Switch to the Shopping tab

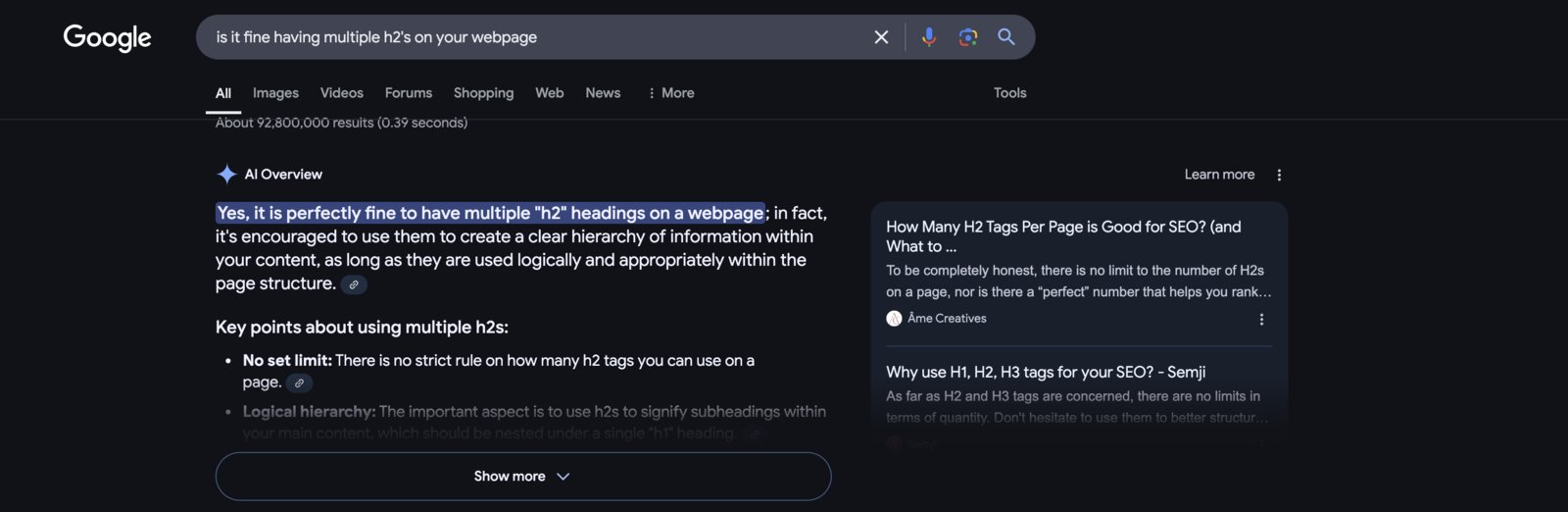coord(483,93)
